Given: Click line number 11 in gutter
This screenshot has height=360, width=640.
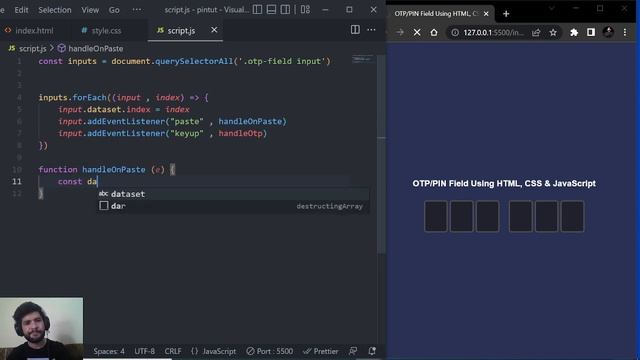Looking at the screenshot, I should click(x=16, y=182).
